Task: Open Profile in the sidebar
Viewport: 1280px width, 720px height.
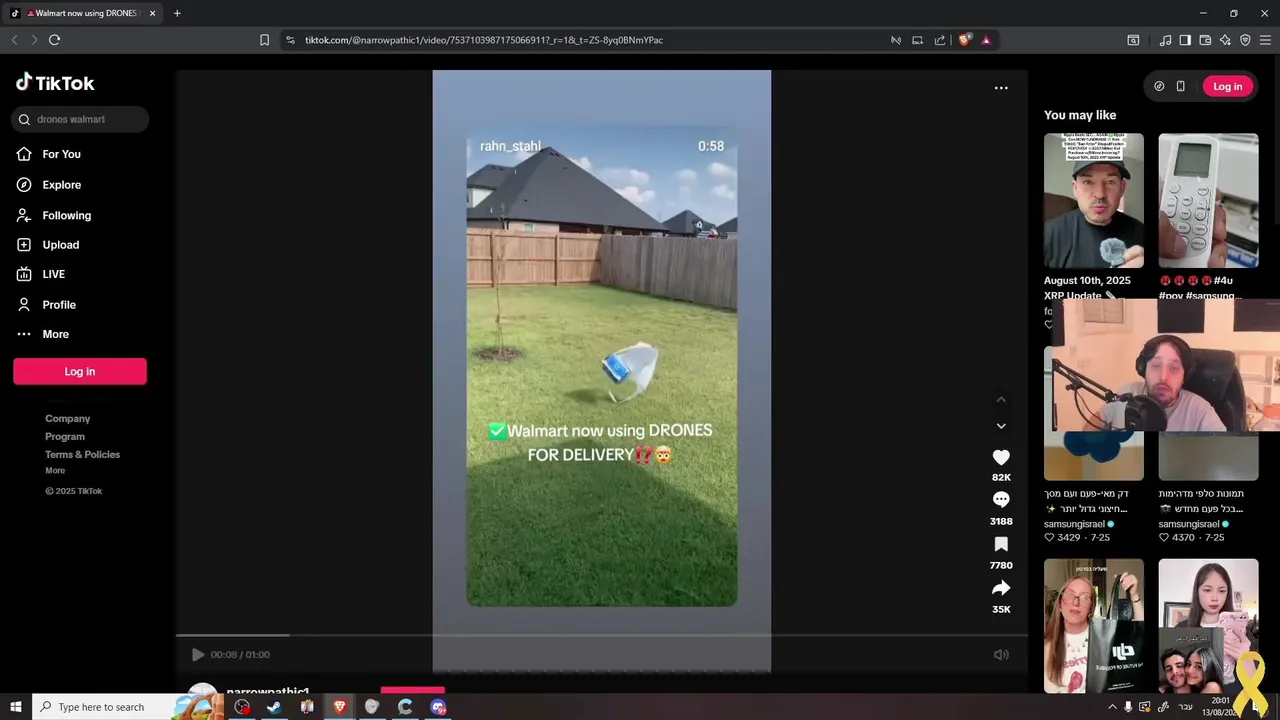Action: tap(46, 304)
